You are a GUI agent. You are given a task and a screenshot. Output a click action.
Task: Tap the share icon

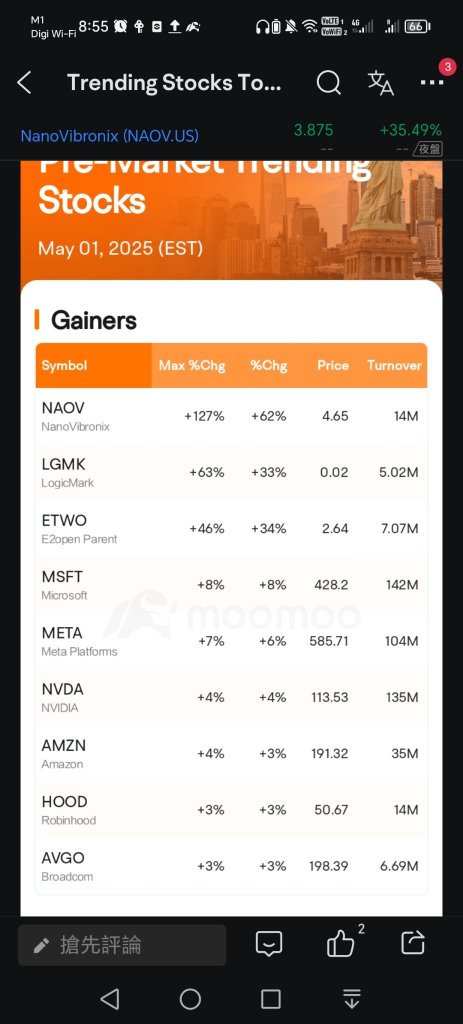413,943
